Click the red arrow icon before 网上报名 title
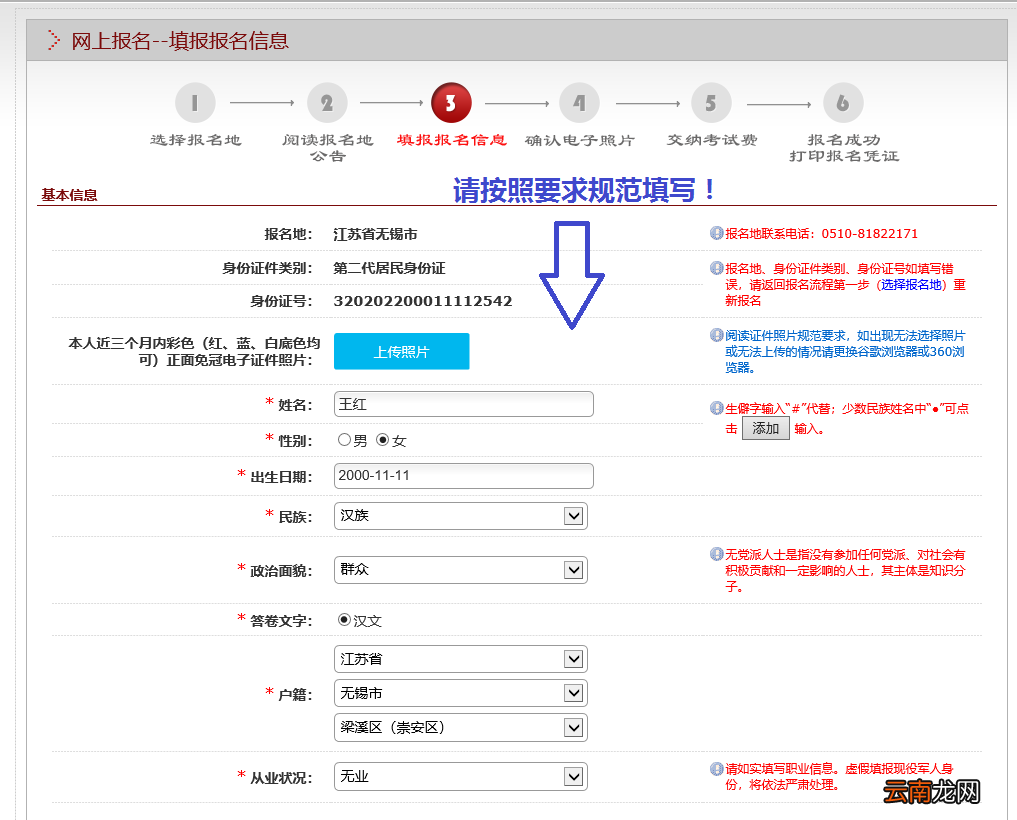Image resolution: width=1017 pixels, height=820 pixels. pos(53,40)
